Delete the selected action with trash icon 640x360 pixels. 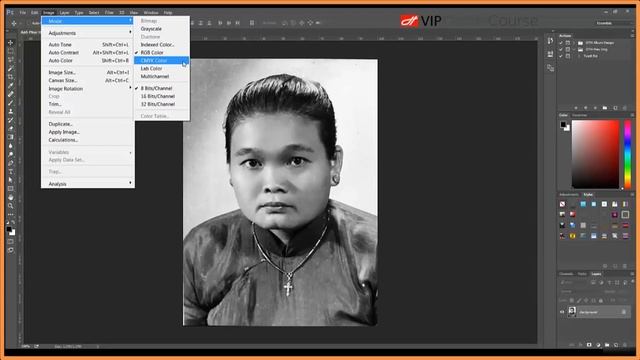pos(625,108)
